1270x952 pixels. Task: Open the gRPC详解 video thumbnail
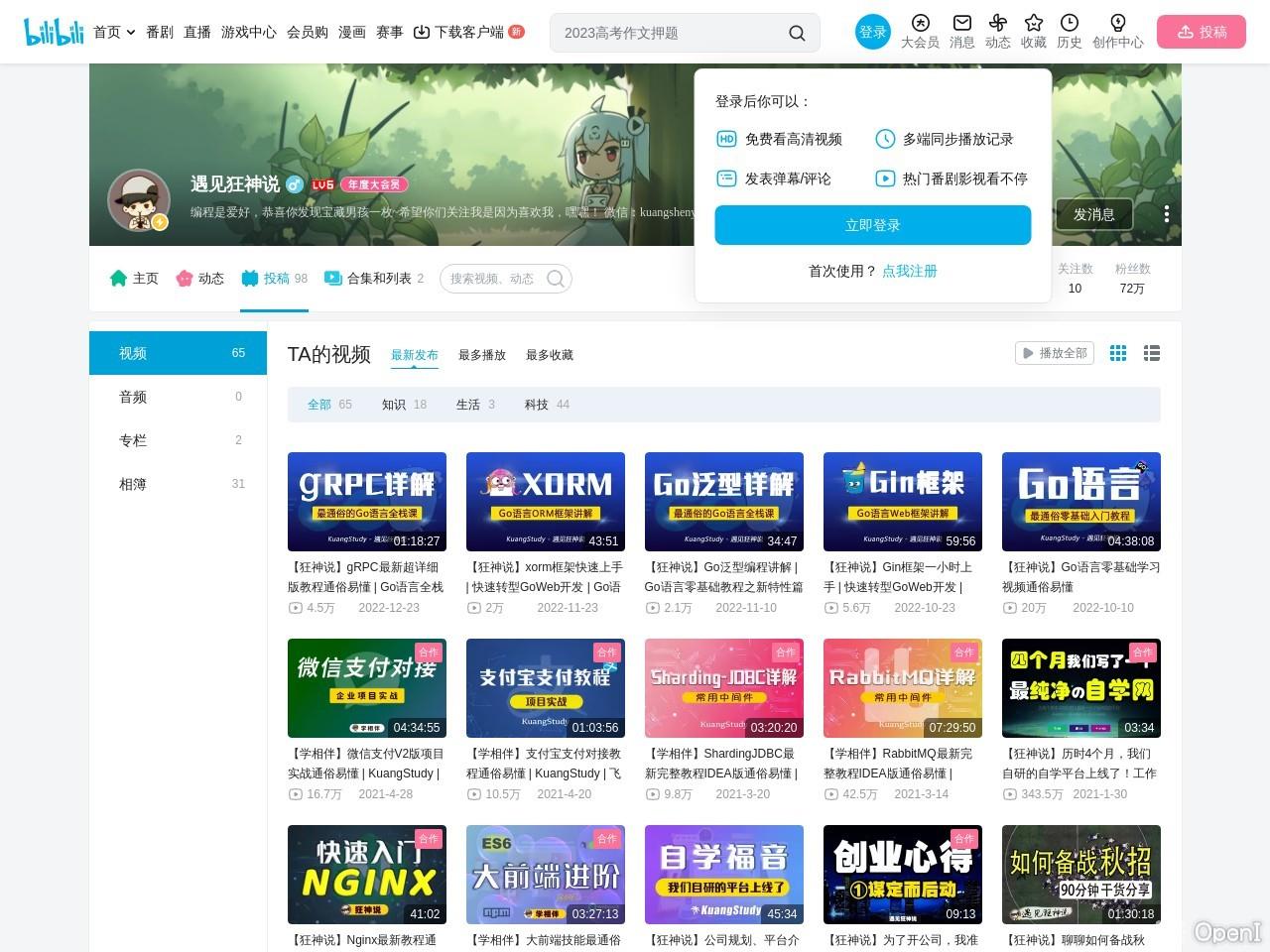(x=366, y=501)
